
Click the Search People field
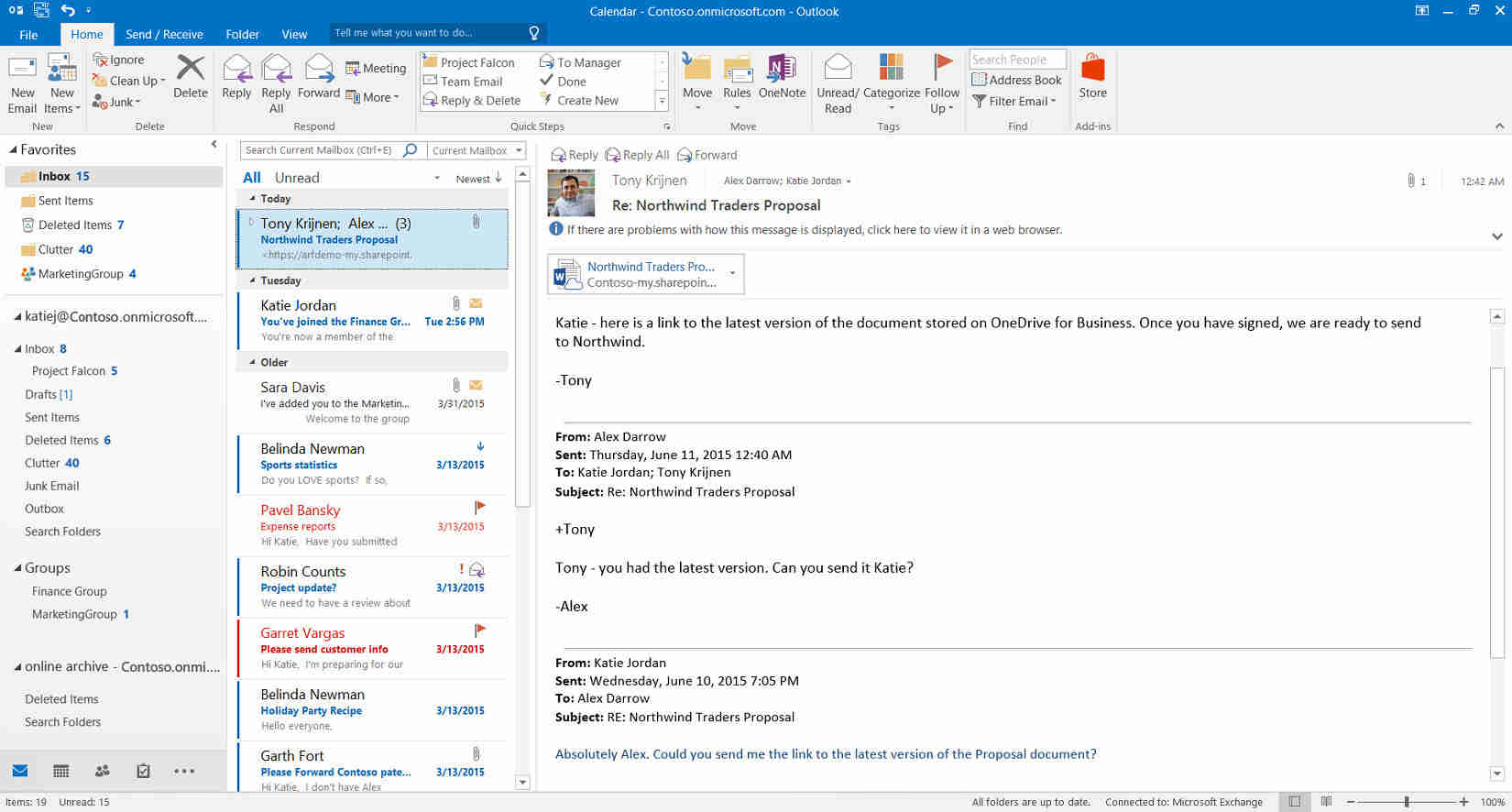click(1017, 59)
